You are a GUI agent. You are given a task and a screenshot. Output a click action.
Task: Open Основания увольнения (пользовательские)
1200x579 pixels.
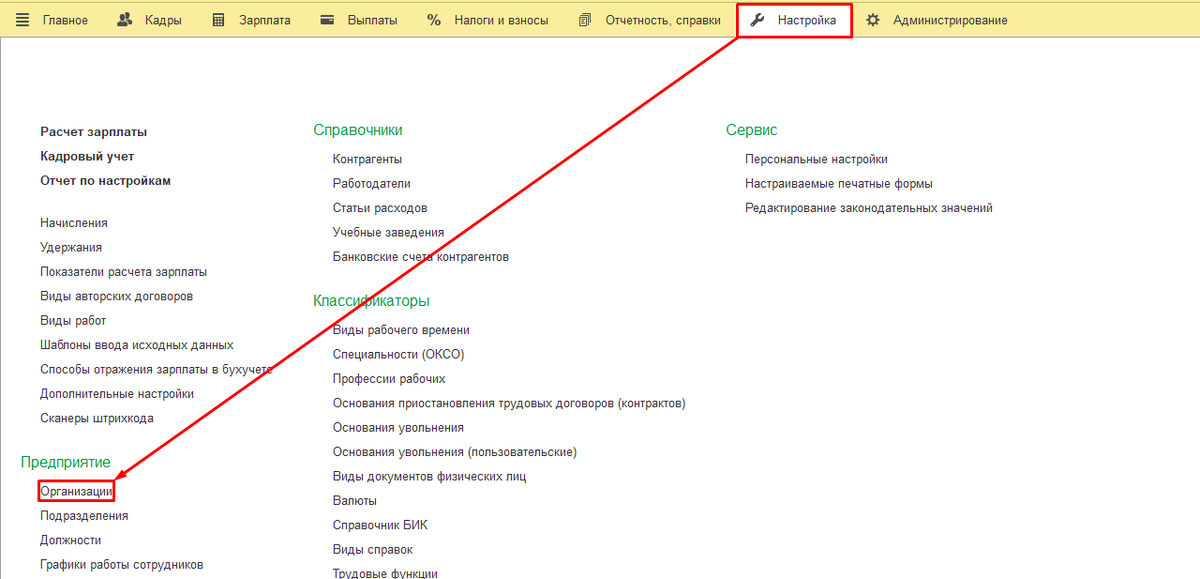pos(455,452)
